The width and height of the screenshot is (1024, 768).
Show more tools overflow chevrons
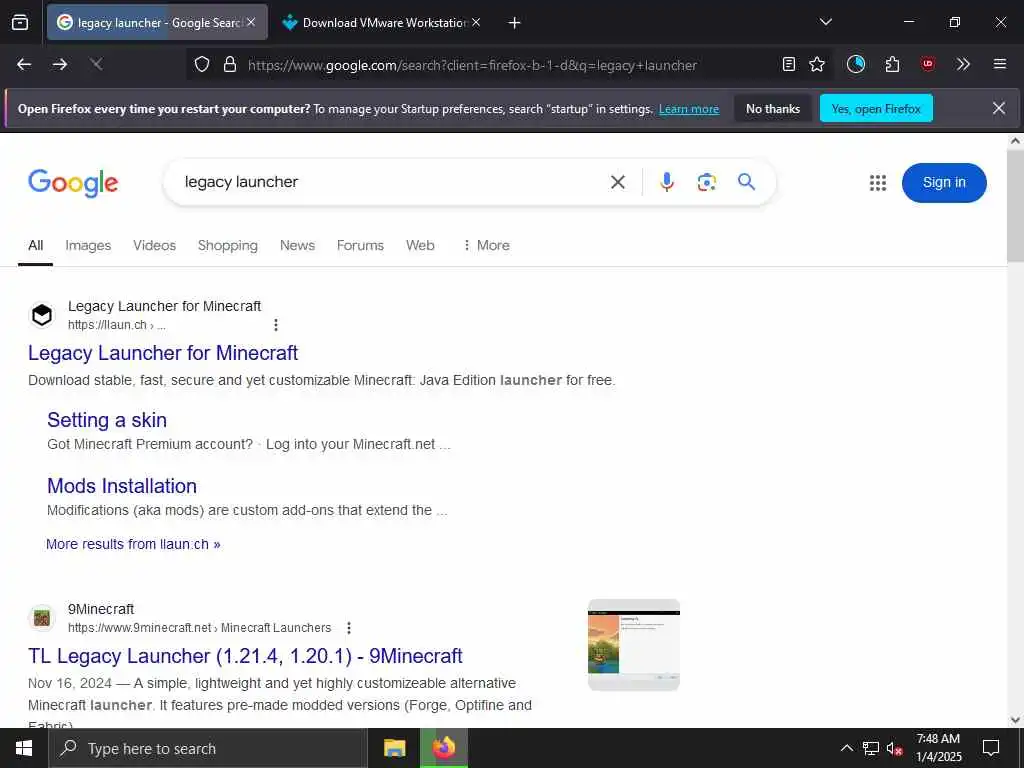pyautogui.click(x=963, y=64)
